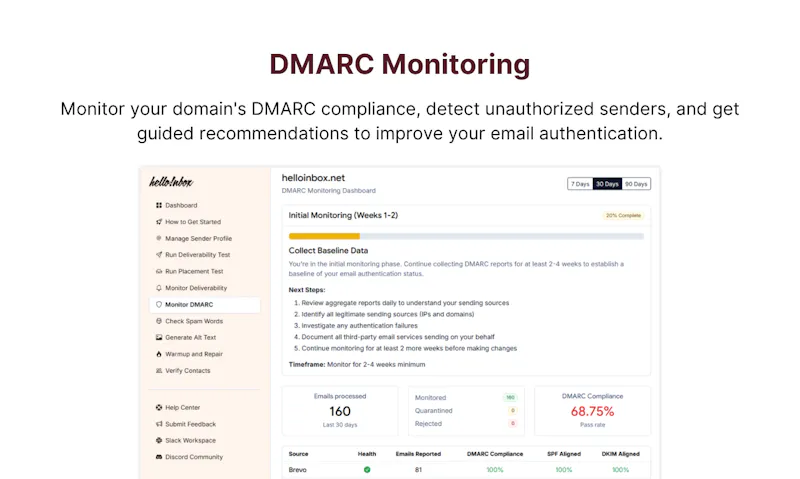
Task: Click the Run Deliverability Test paper-plane icon
Action: [x=159, y=255]
